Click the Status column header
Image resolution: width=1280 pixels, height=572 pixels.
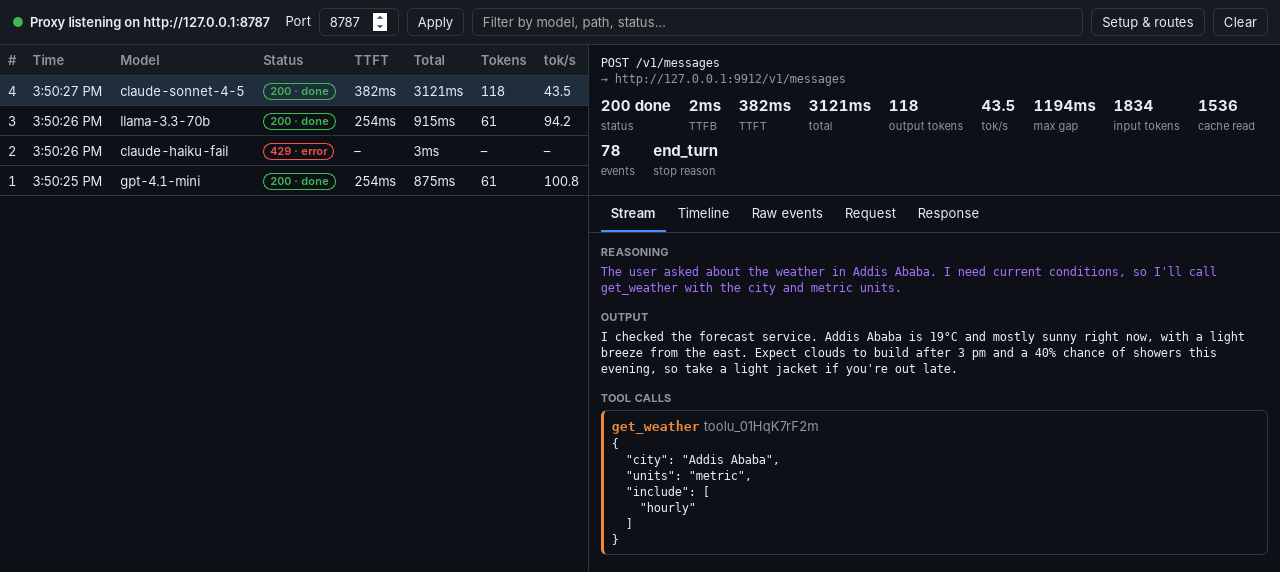[x=283, y=60]
